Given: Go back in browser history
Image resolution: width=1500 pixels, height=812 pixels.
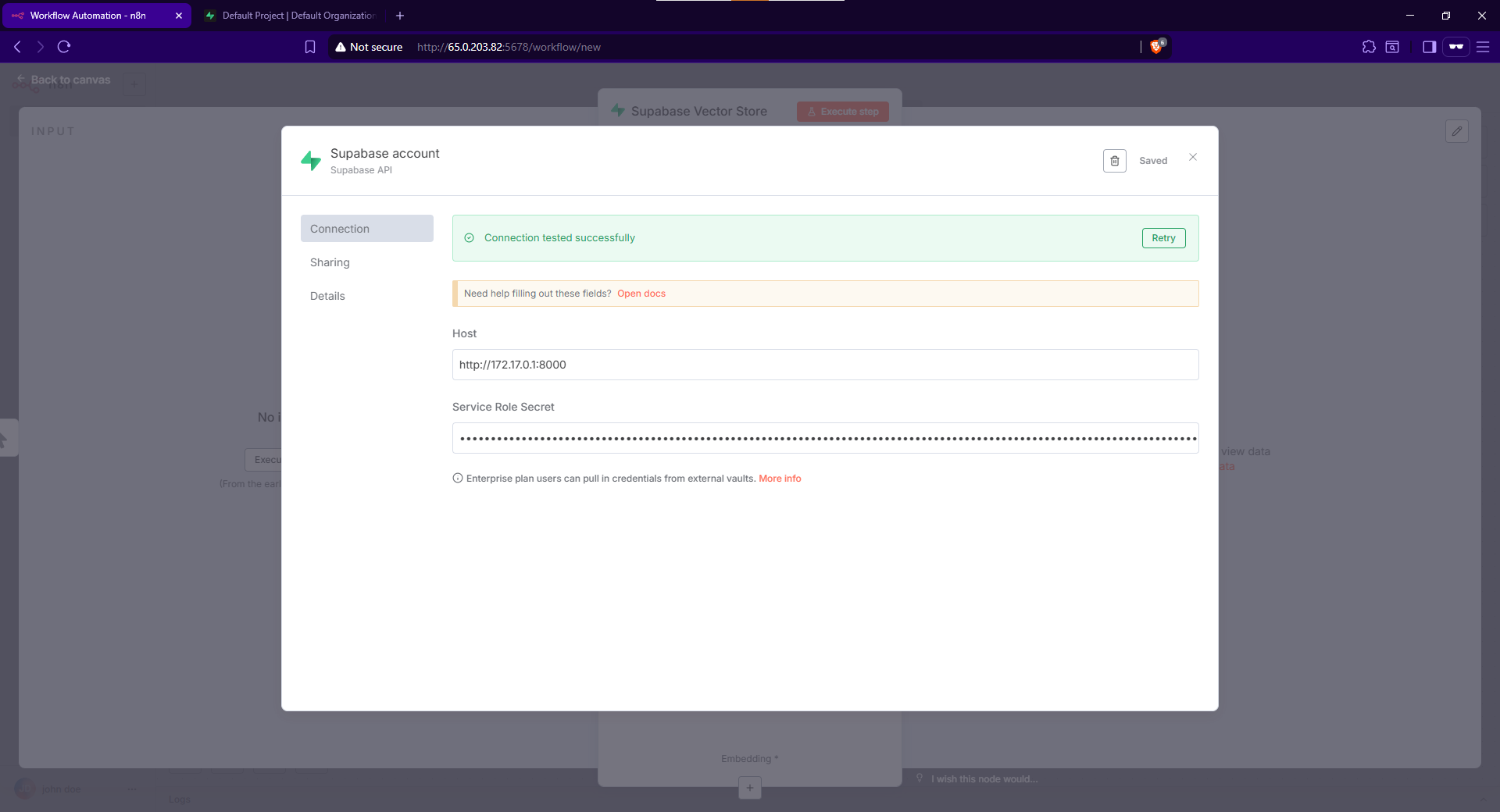Looking at the screenshot, I should [17, 47].
